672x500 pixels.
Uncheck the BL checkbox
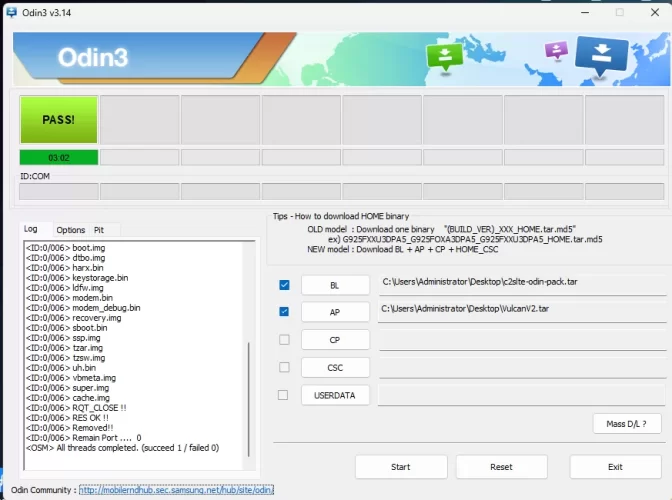284,285
